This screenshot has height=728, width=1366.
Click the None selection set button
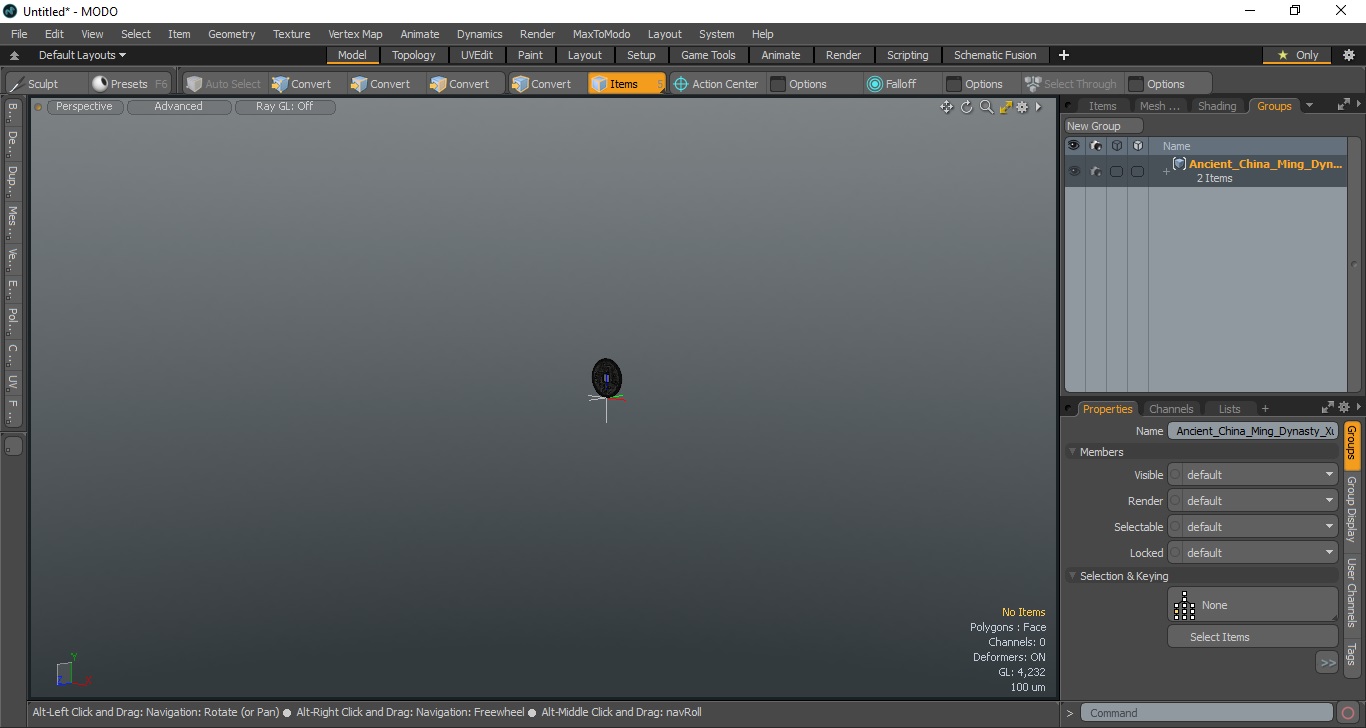(x=1253, y=605)
